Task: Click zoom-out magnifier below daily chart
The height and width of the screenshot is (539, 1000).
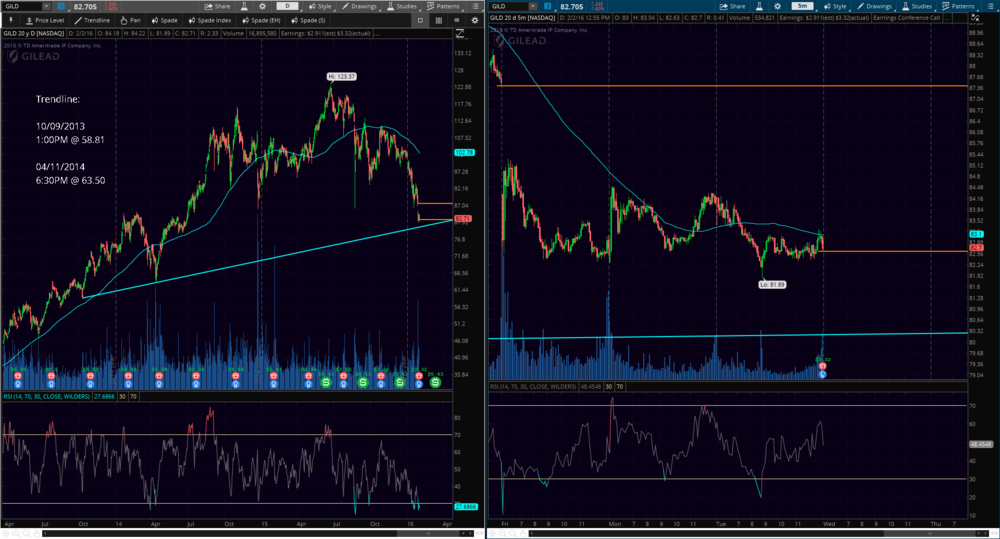Action: point(26,533)
